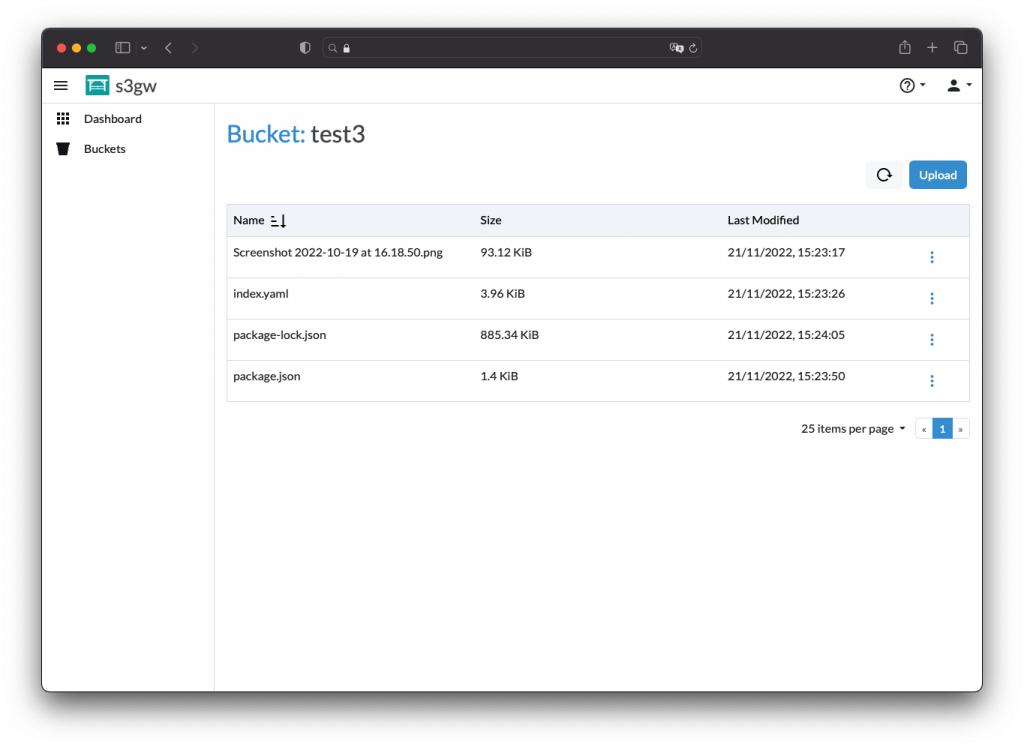Open the user profile dropdown

click(958, 86)
